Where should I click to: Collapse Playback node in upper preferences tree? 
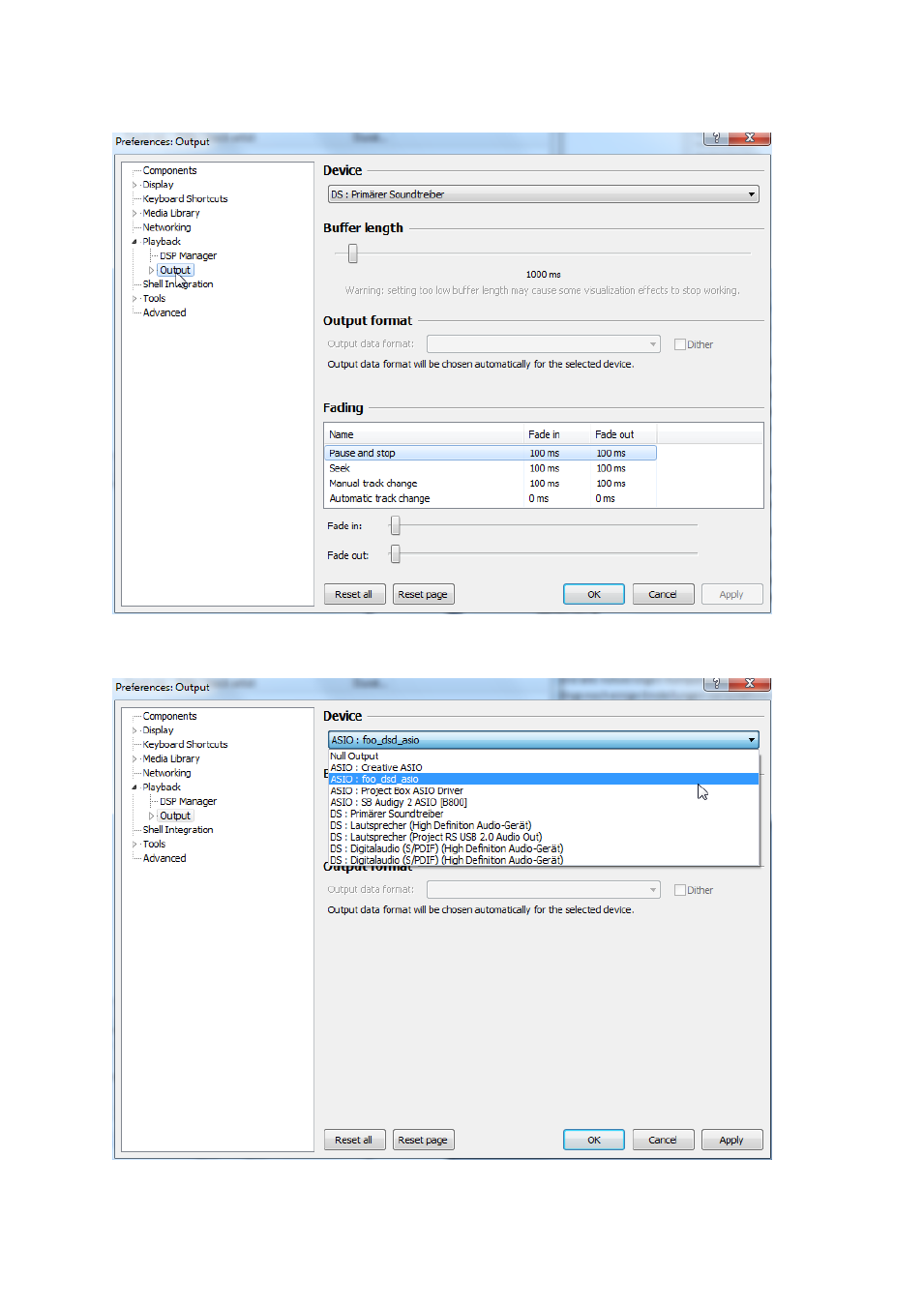click(134, 242)
